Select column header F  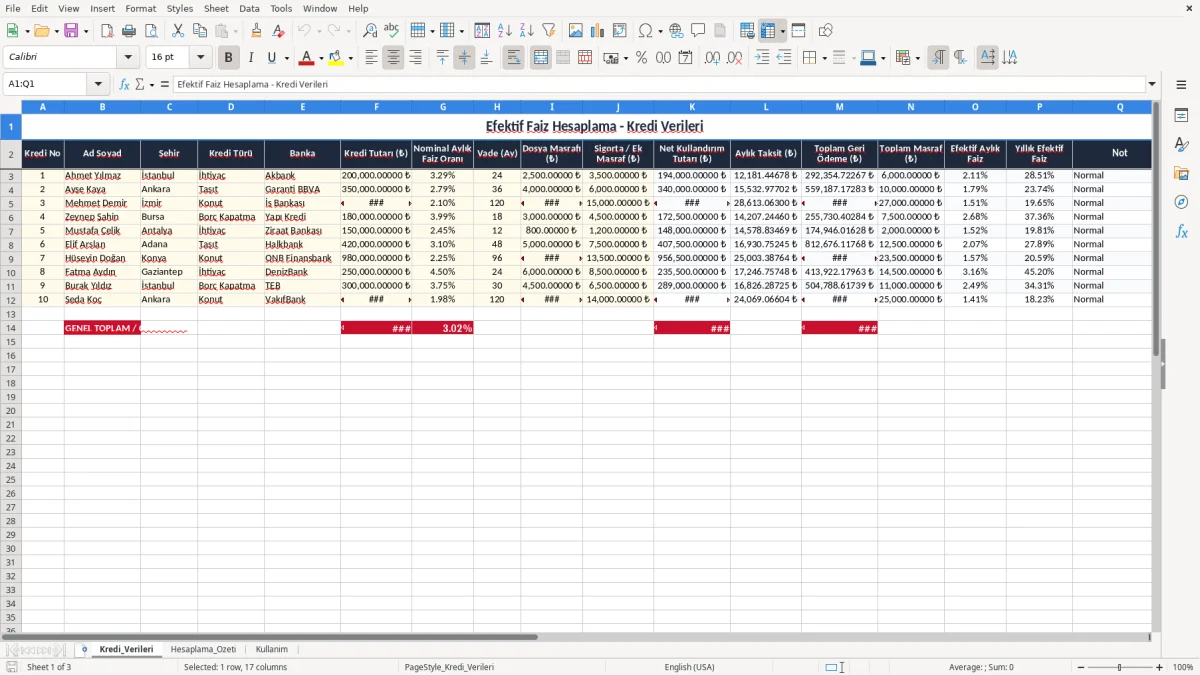click(376, 106)
